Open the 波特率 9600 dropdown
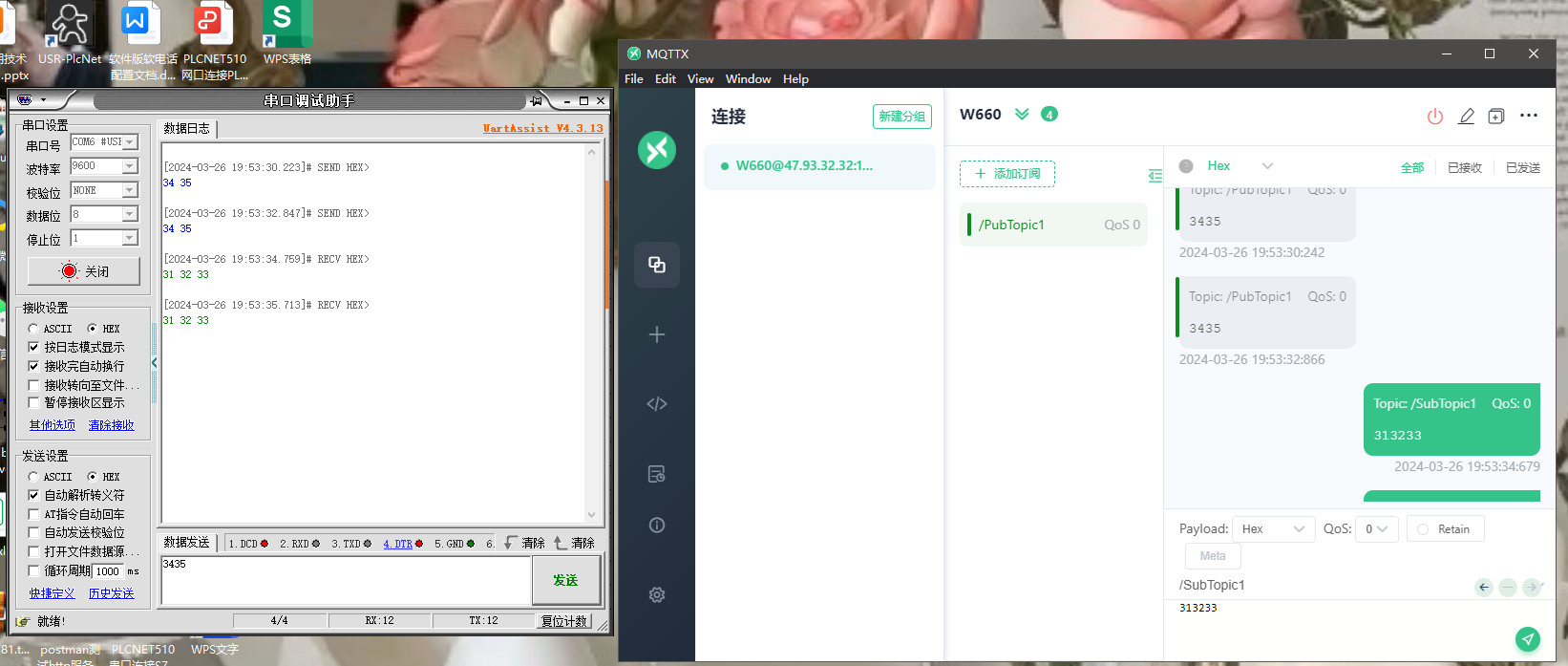This screenshot has height=666, width=1568. [x=104, y=166]
